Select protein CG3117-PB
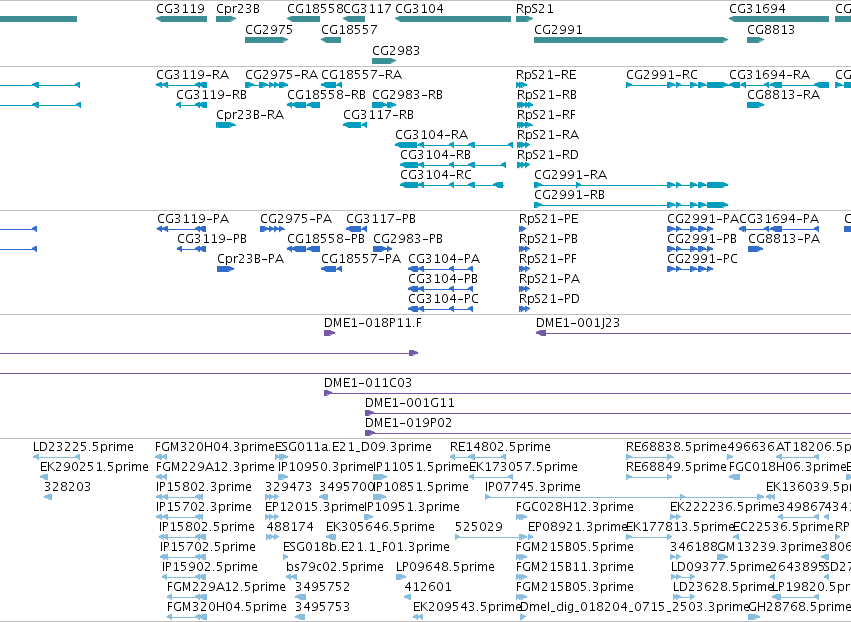851x622 pixels. pyautogui.click(x=357, y=229)
